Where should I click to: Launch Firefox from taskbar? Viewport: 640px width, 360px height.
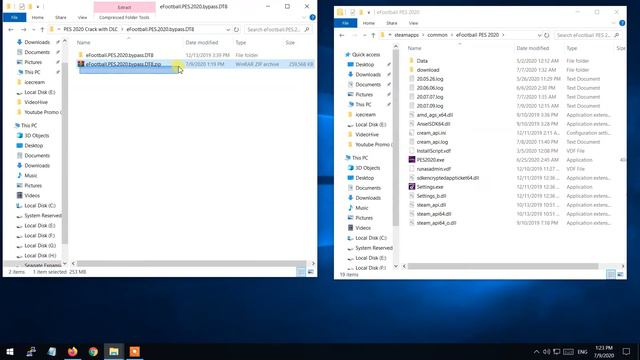point(73,351)
